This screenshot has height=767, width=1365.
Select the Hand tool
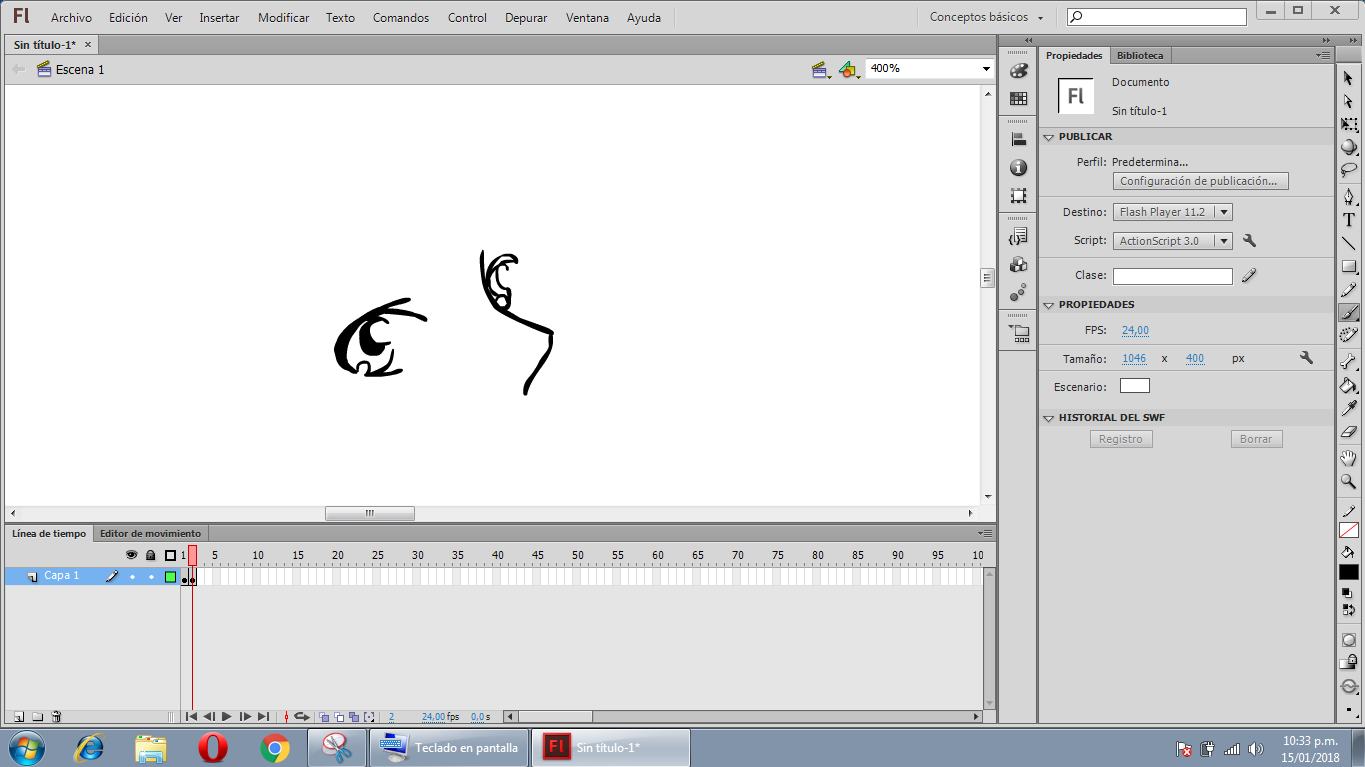click(x=1349, y=458)
